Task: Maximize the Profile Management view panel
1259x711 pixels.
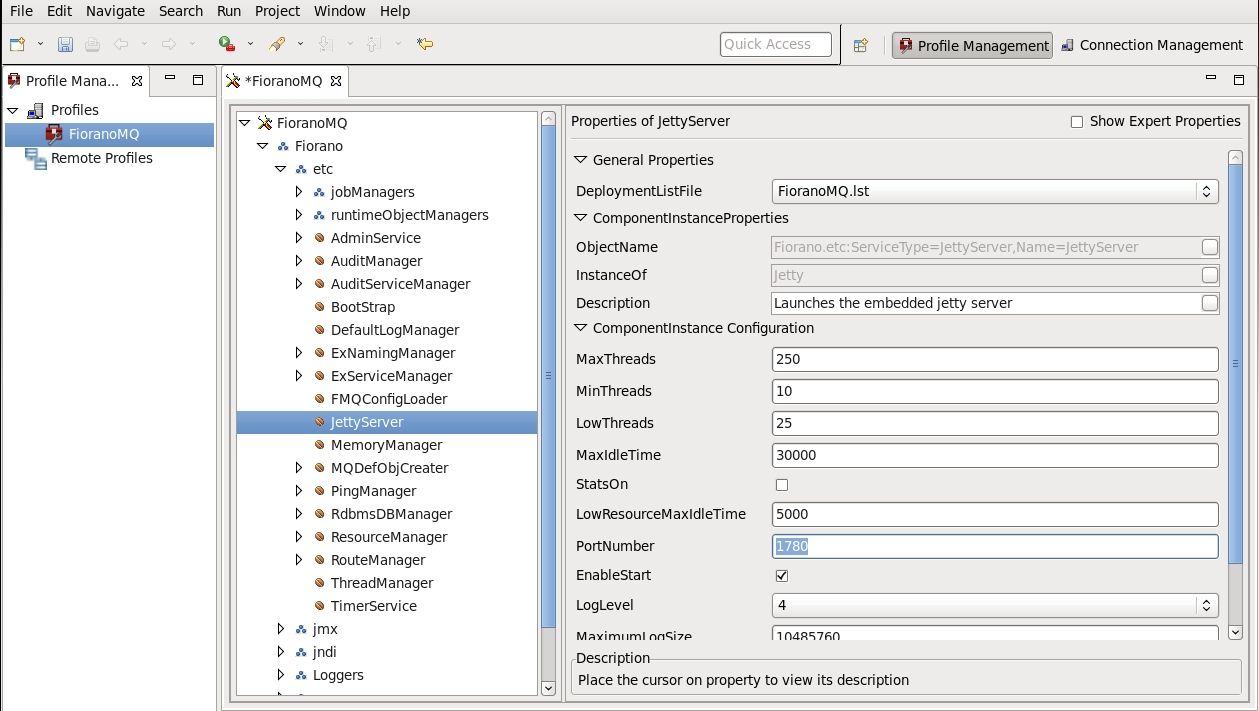Action: [x=198, y=79]
